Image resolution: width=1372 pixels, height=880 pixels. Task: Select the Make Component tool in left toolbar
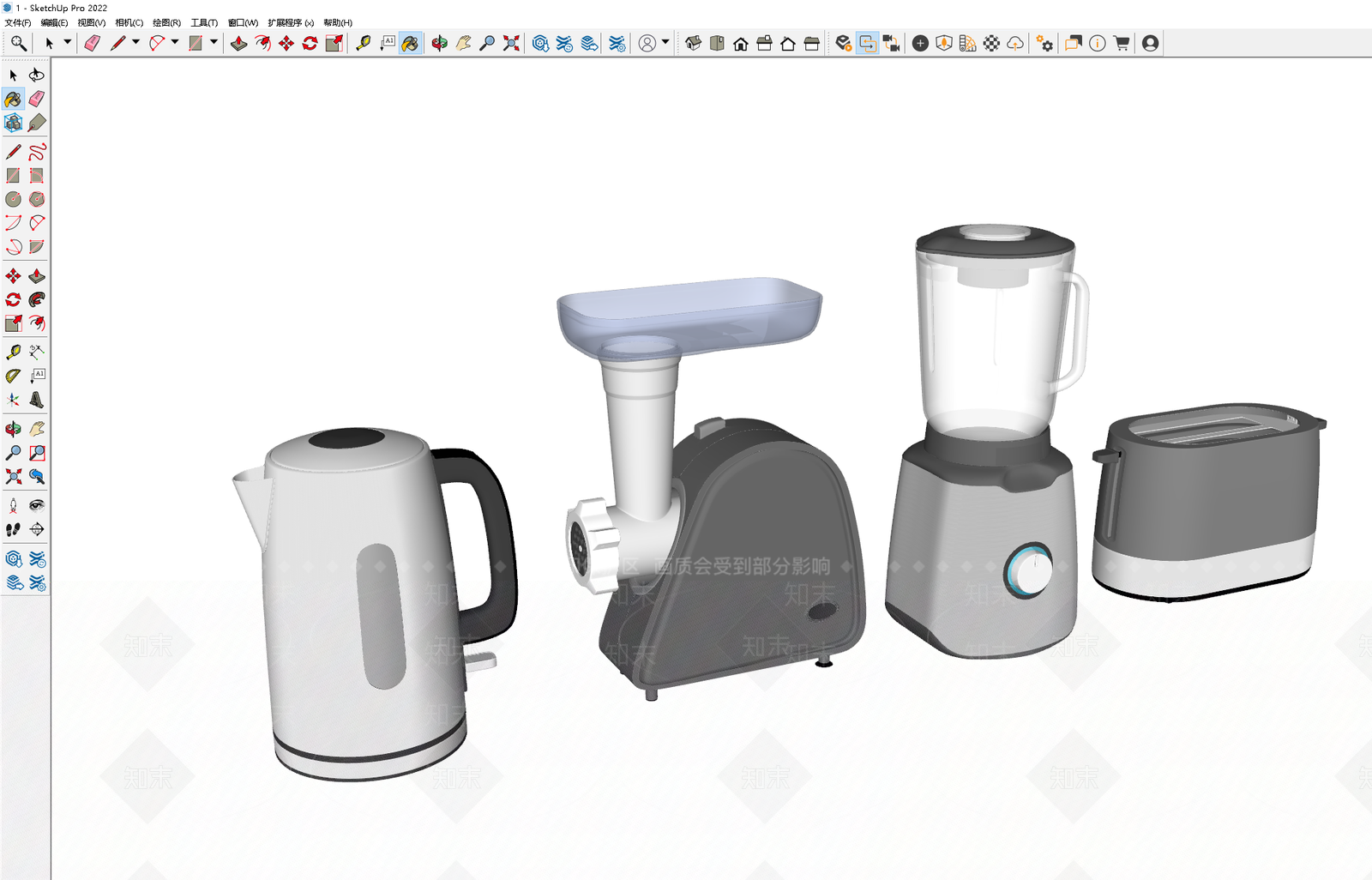coord(13,124)
